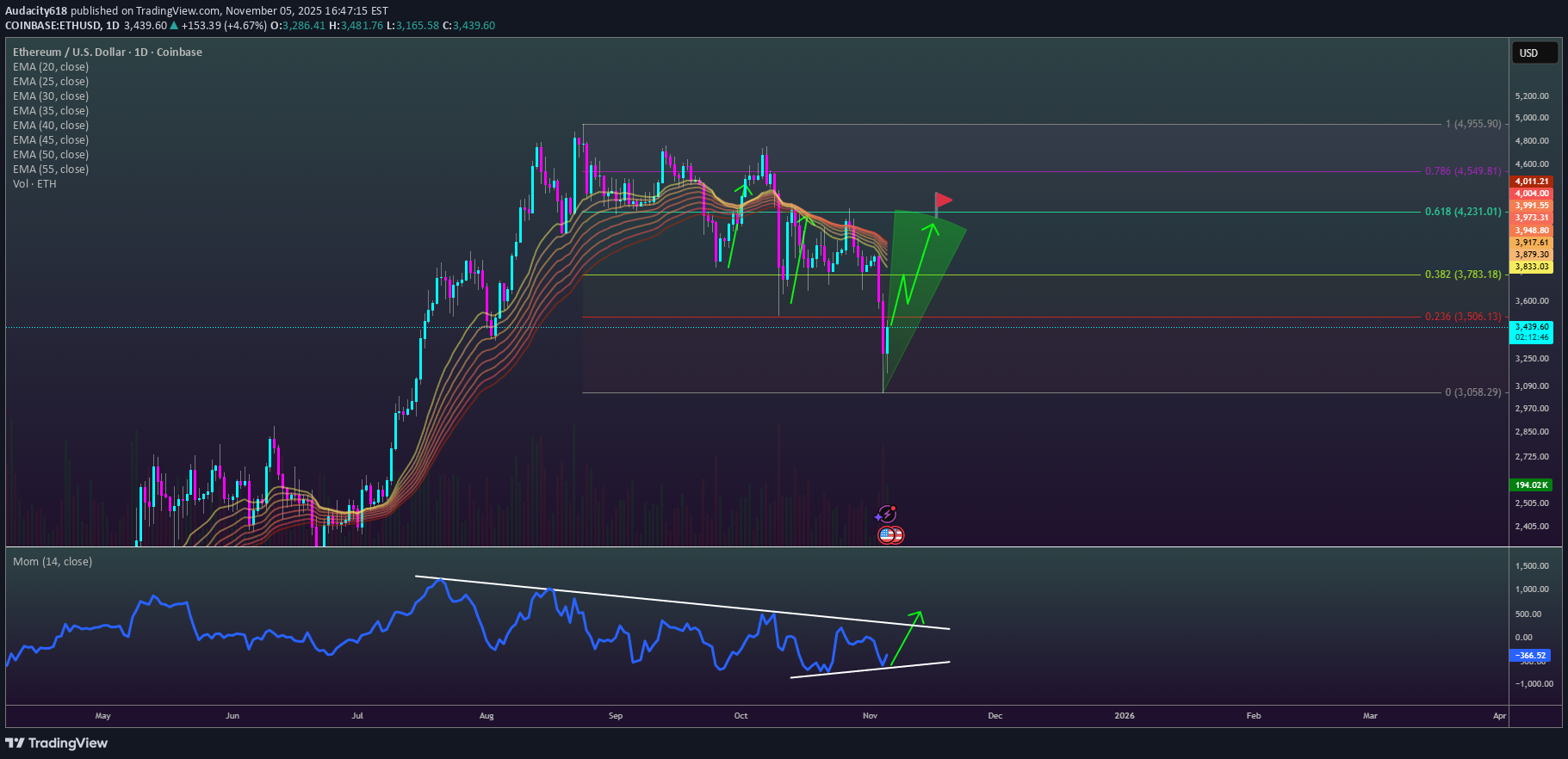The height and width of the screenshot is (759, 1568).
Task: Click the TradingView logo
Action: tap(57, 743)
